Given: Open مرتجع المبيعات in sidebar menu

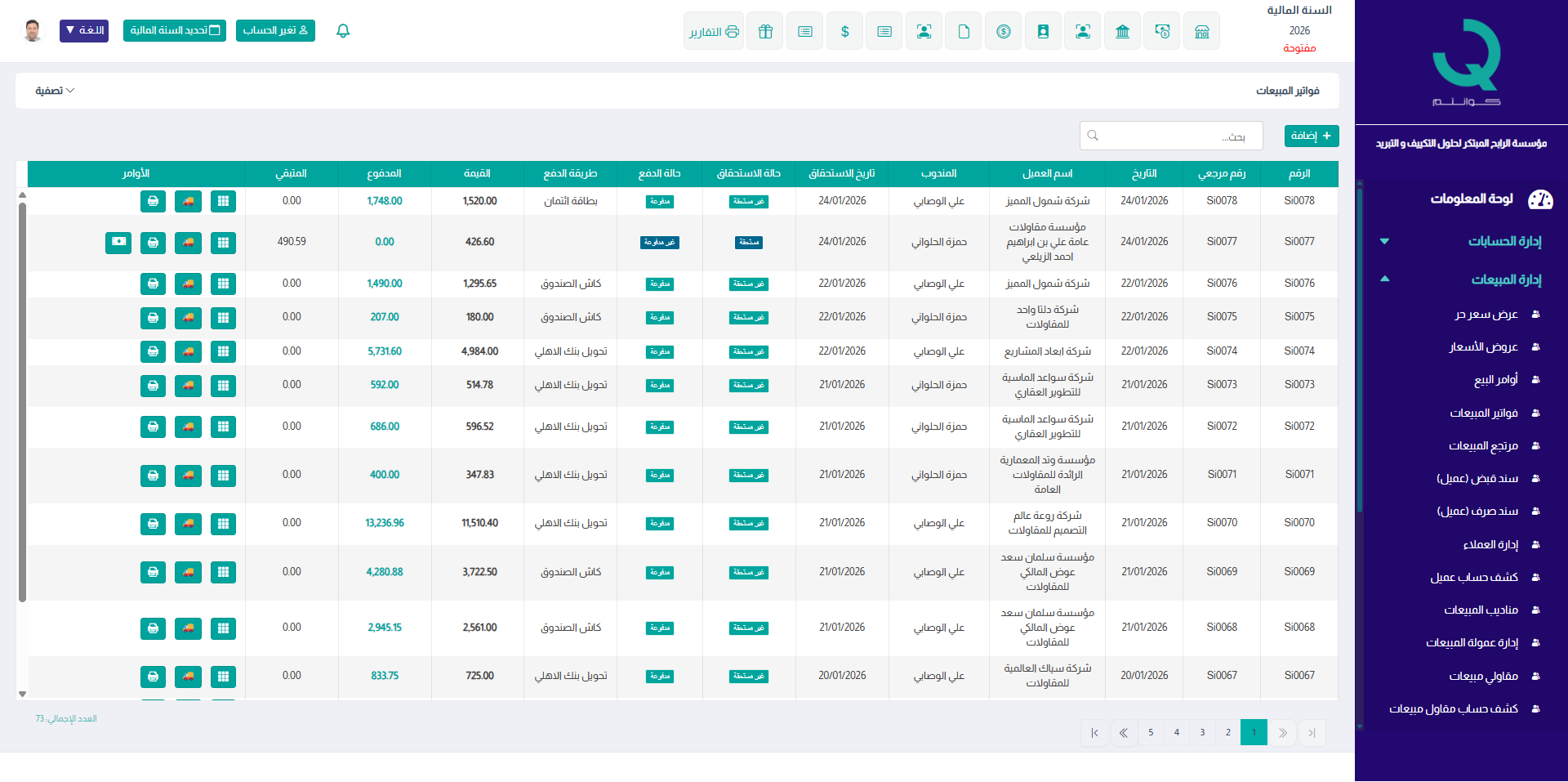Looking at the screenshot, I should tap(1483, 446).
